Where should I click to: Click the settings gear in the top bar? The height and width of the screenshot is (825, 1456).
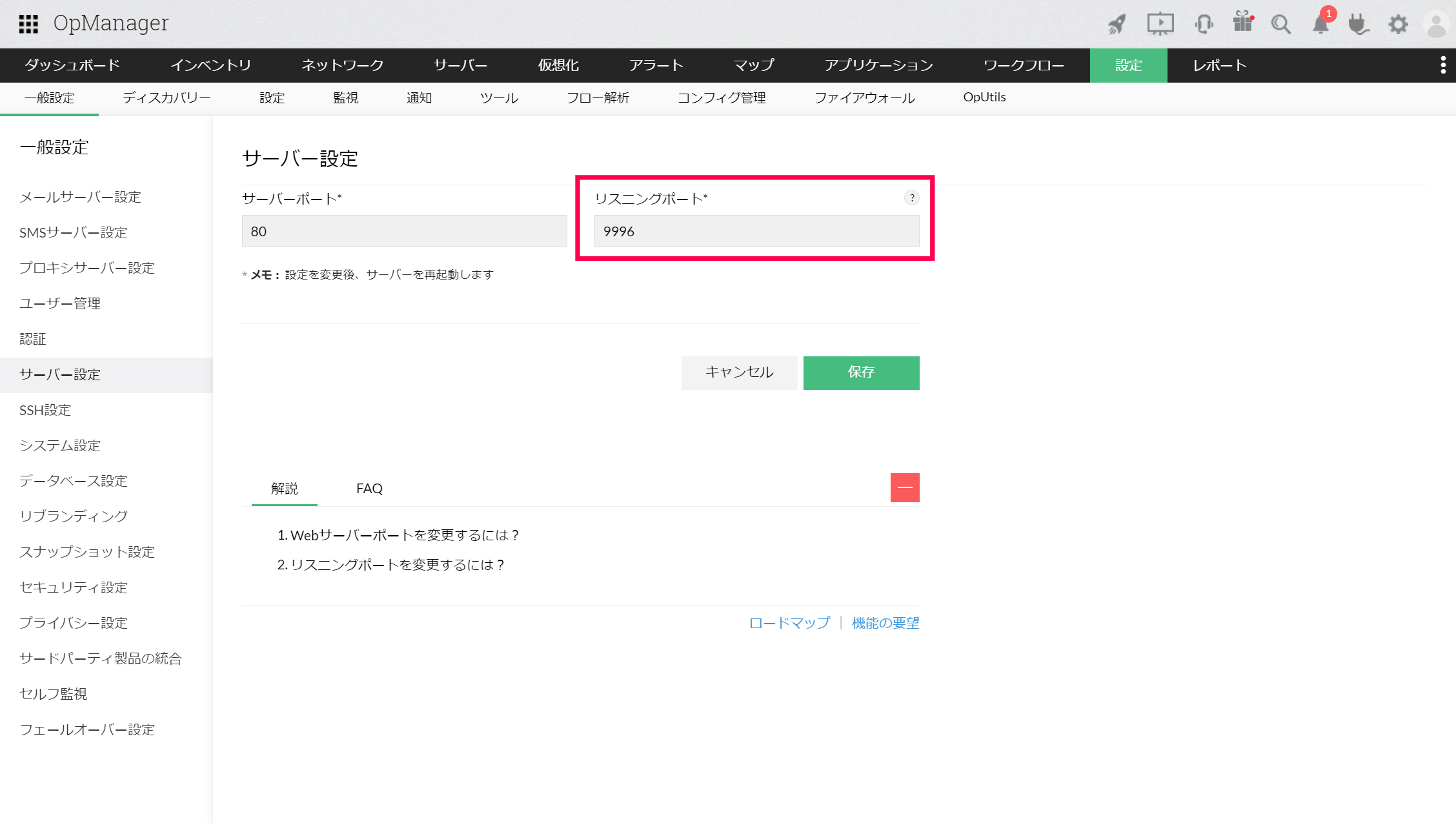click(x=1399, y=24)
